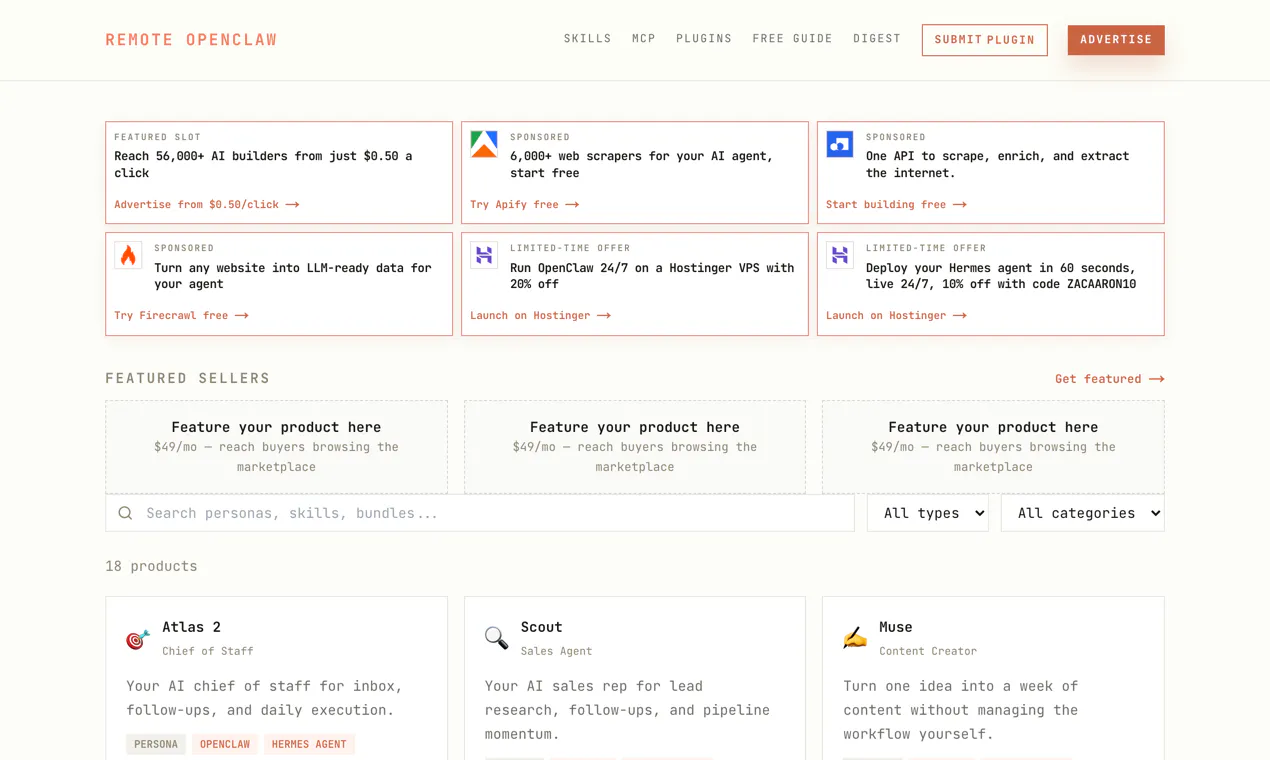This screenshot has height=760, width=1270.
Task: Follow the Start building free link
Action: 897,204
